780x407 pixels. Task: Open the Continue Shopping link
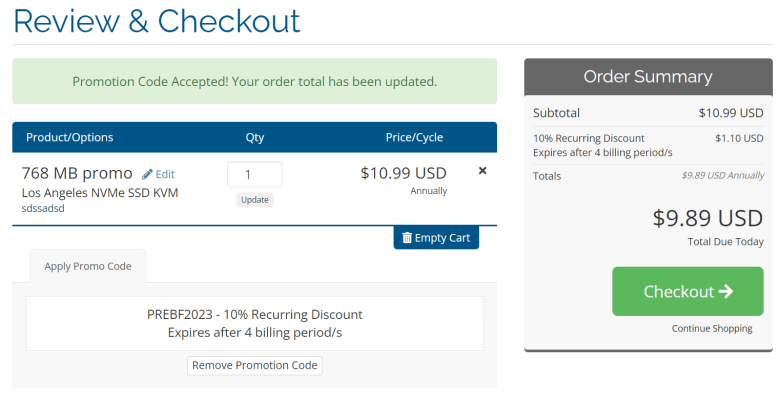click(x=712, y=328)
